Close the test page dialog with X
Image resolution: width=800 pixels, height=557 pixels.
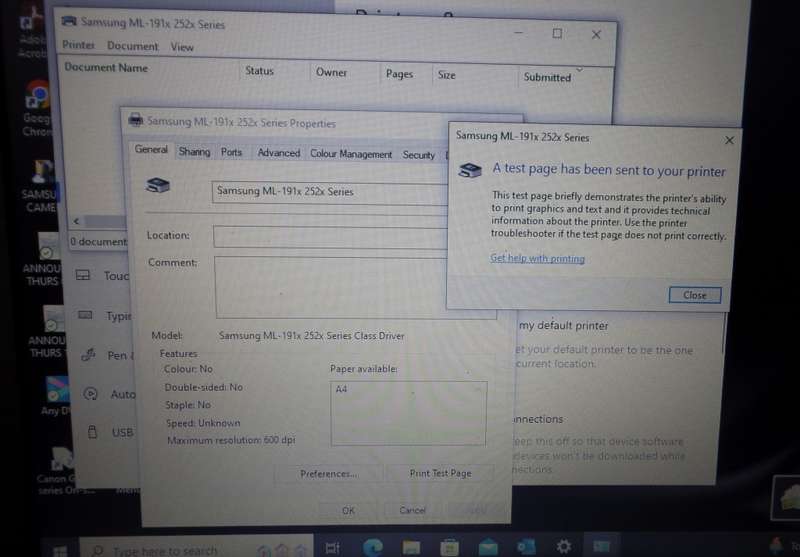(729, 140)
